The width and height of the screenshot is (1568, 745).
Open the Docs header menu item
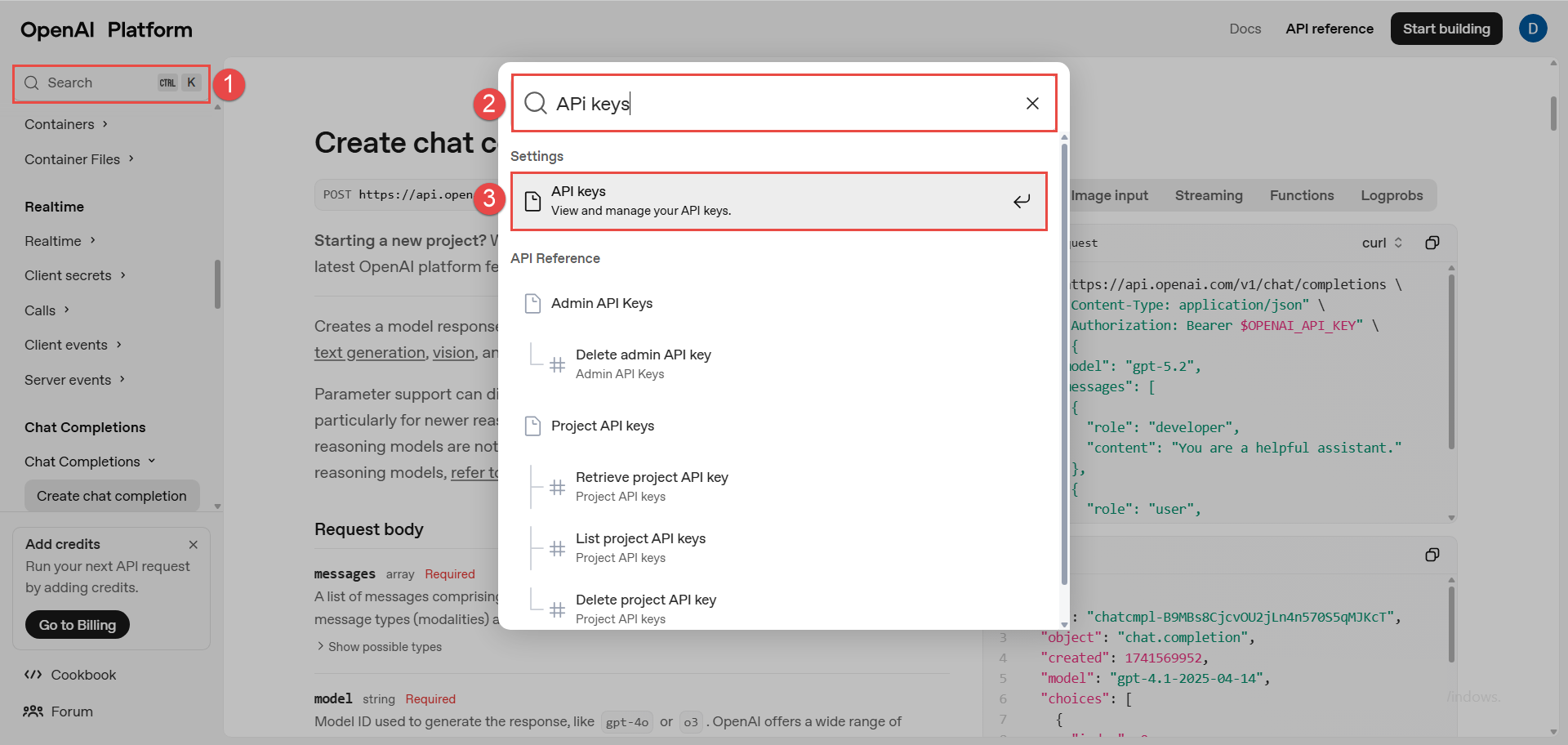point(1245,29)
